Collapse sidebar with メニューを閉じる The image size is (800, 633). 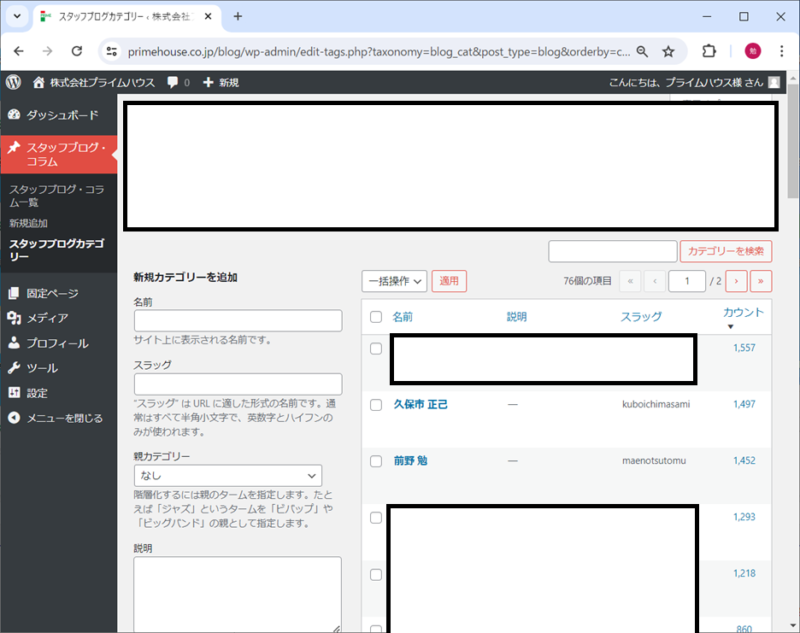tap(59, 418)
